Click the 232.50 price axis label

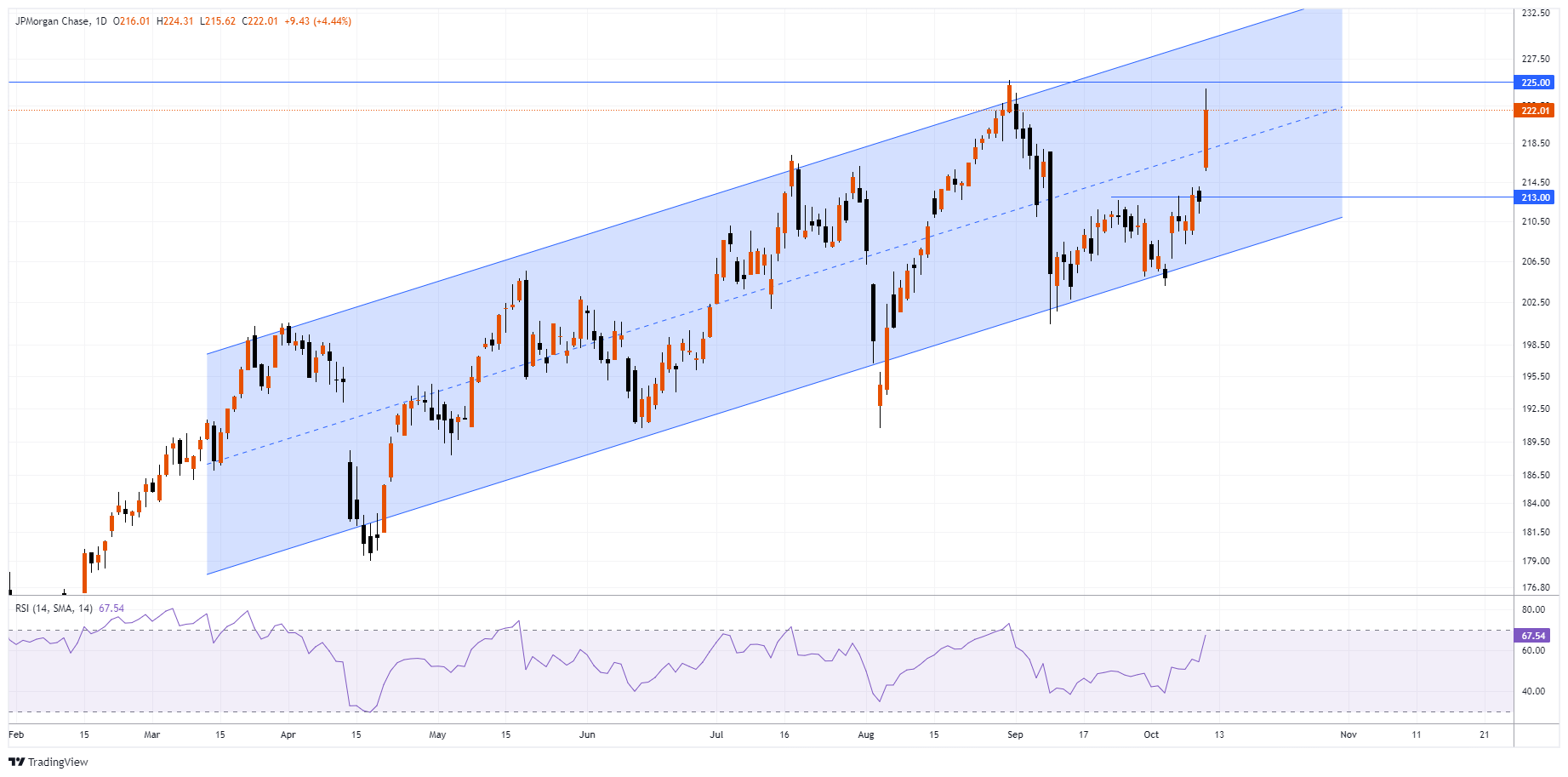pyautogui.click(x=1536, y=14)
